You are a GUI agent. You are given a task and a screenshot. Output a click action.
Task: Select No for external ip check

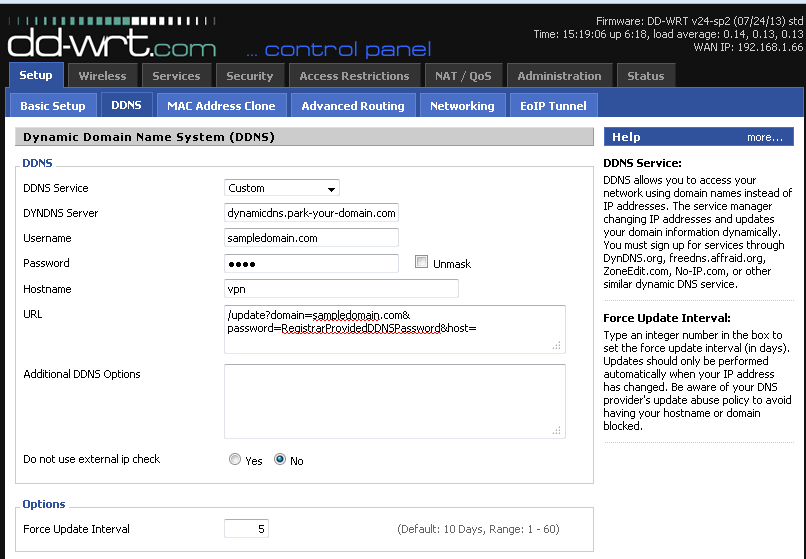[x=280, y=459]
